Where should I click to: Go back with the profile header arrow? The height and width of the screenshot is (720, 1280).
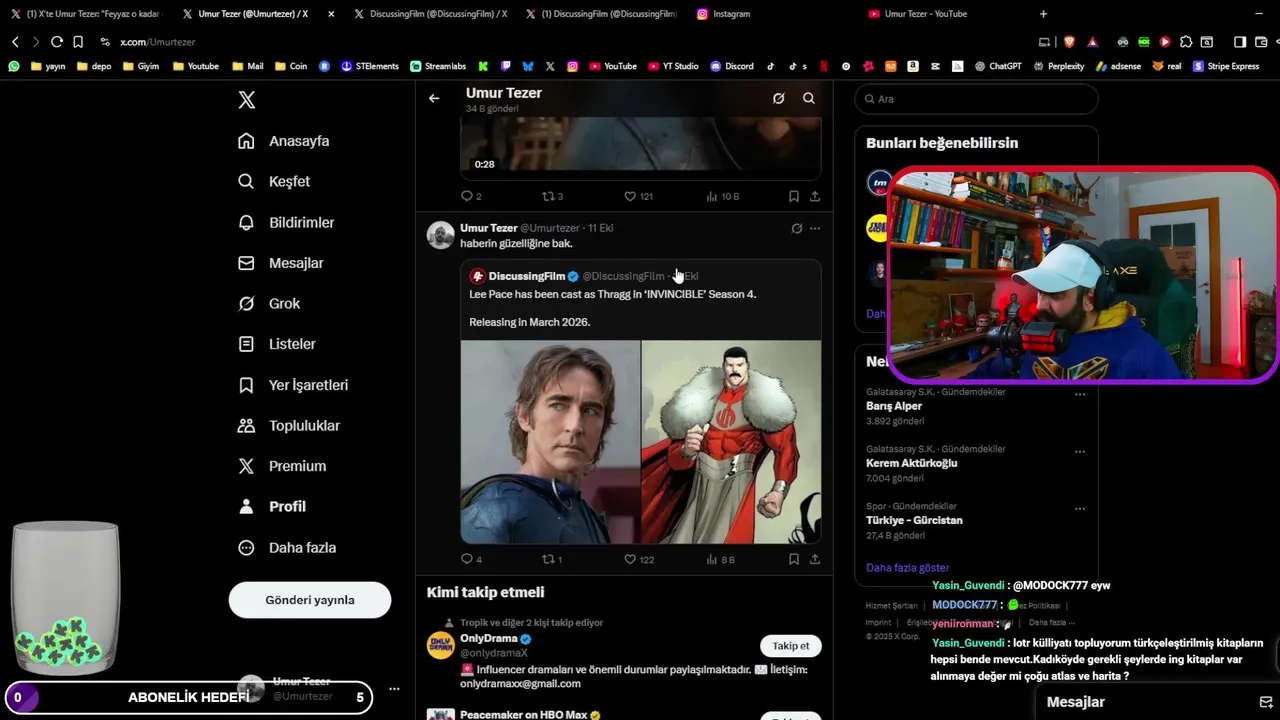(434, 98)
